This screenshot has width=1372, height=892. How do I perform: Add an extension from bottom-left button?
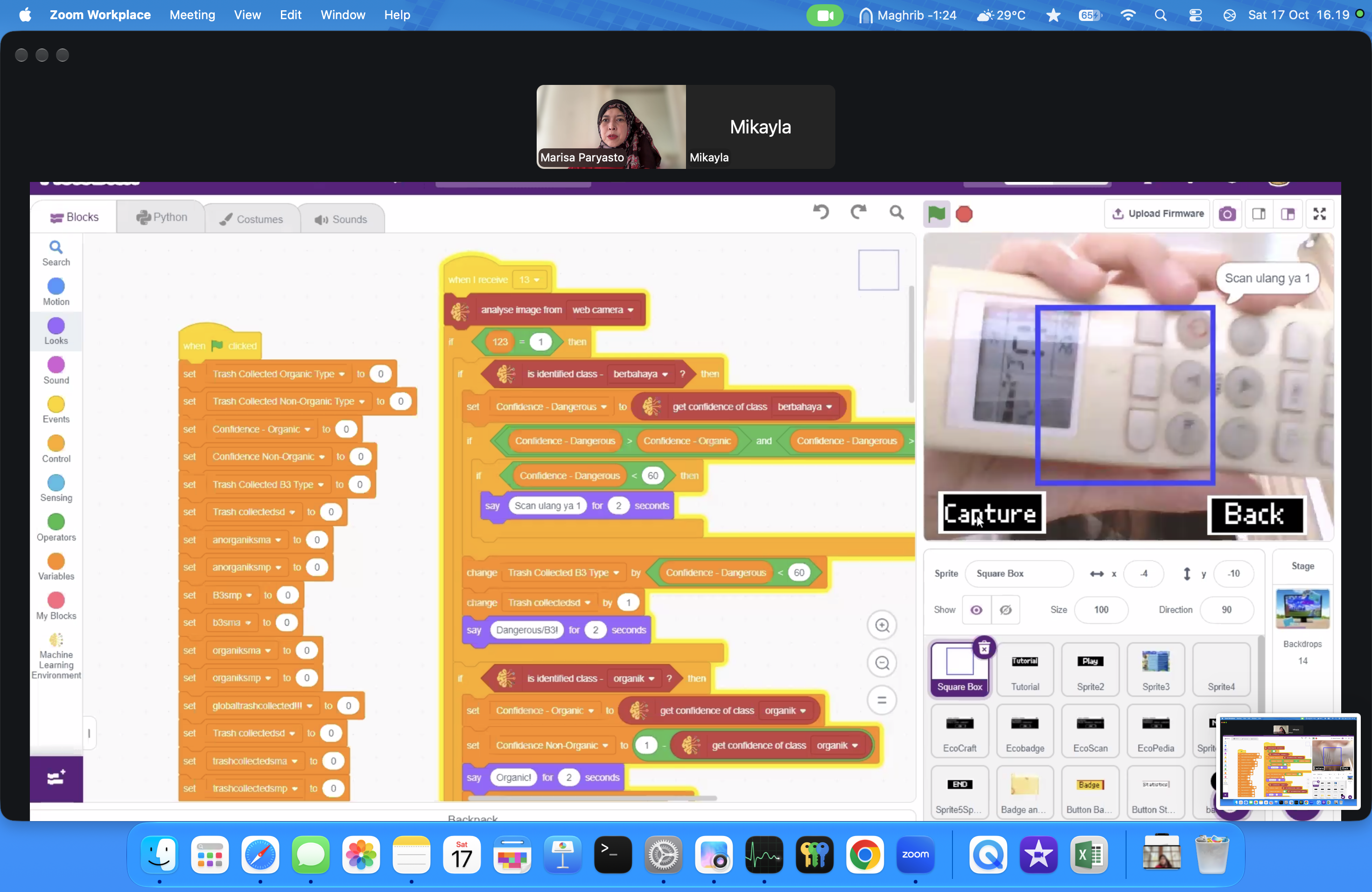(56, 779)
